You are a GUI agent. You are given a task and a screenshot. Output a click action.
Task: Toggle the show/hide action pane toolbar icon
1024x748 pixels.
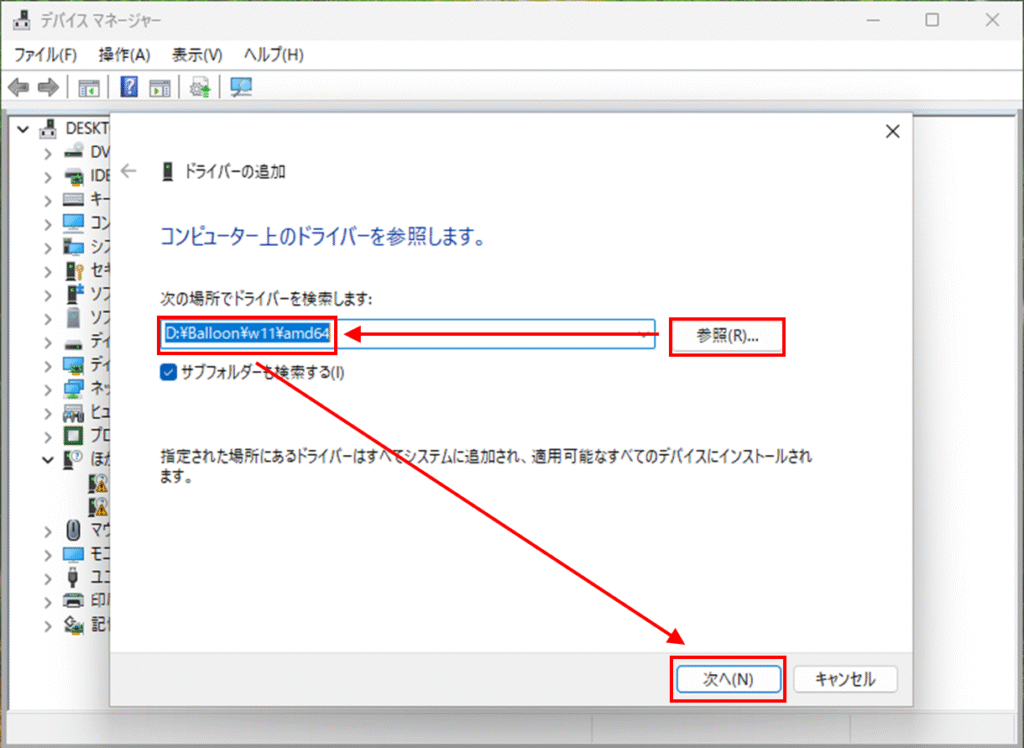point(160,88)
